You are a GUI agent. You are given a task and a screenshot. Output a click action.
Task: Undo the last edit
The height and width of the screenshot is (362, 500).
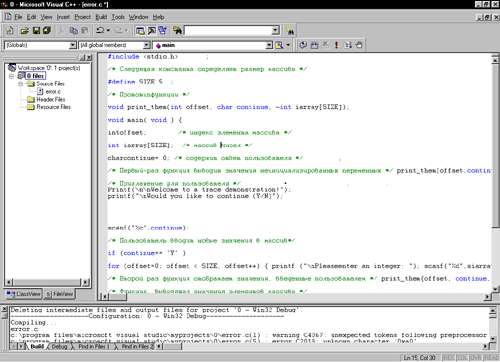100,31
